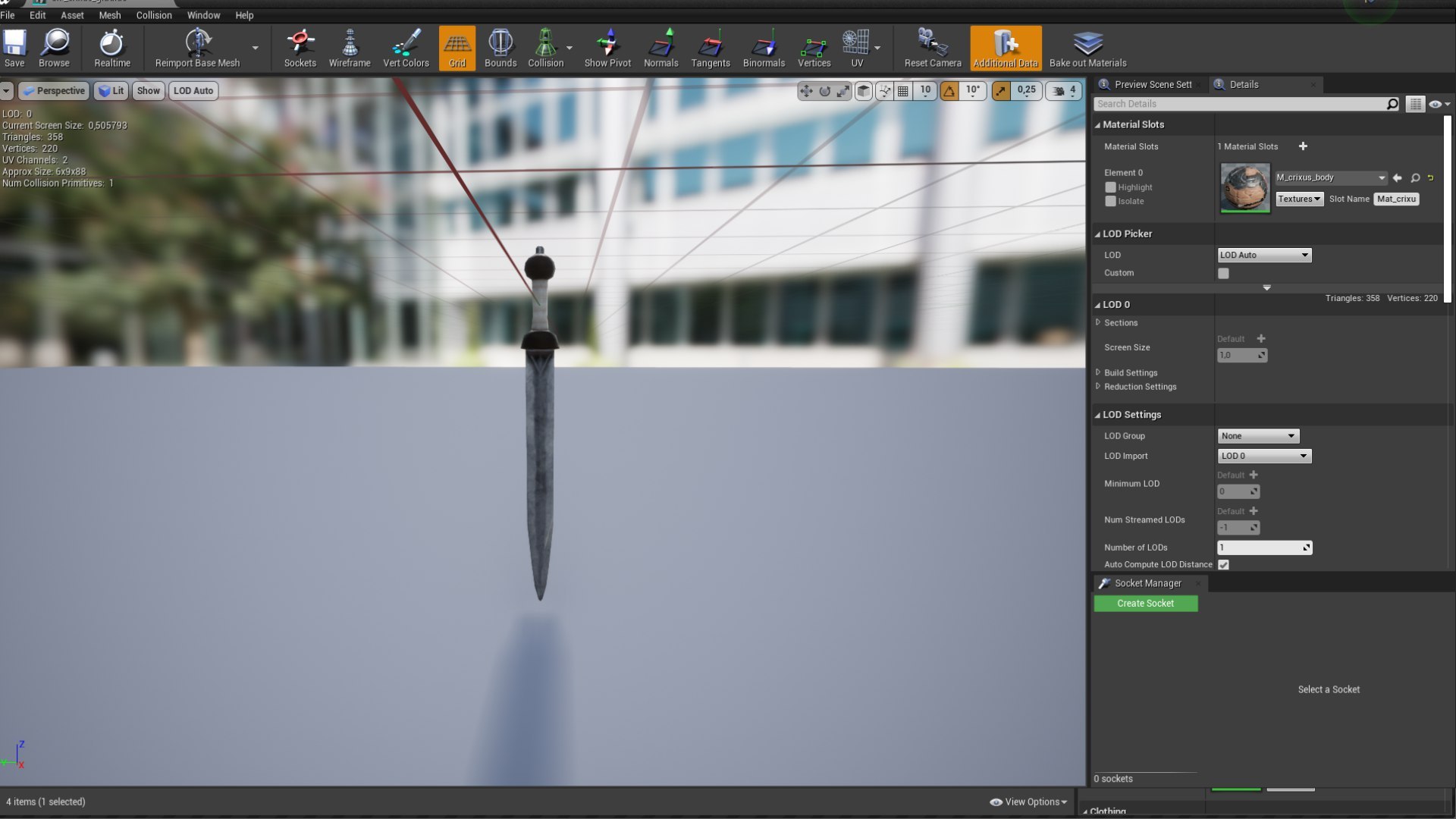Use selected asset from Content Browser
Image resolution: width=1456 pixels, height=819 pixels.
point(1397,178)
